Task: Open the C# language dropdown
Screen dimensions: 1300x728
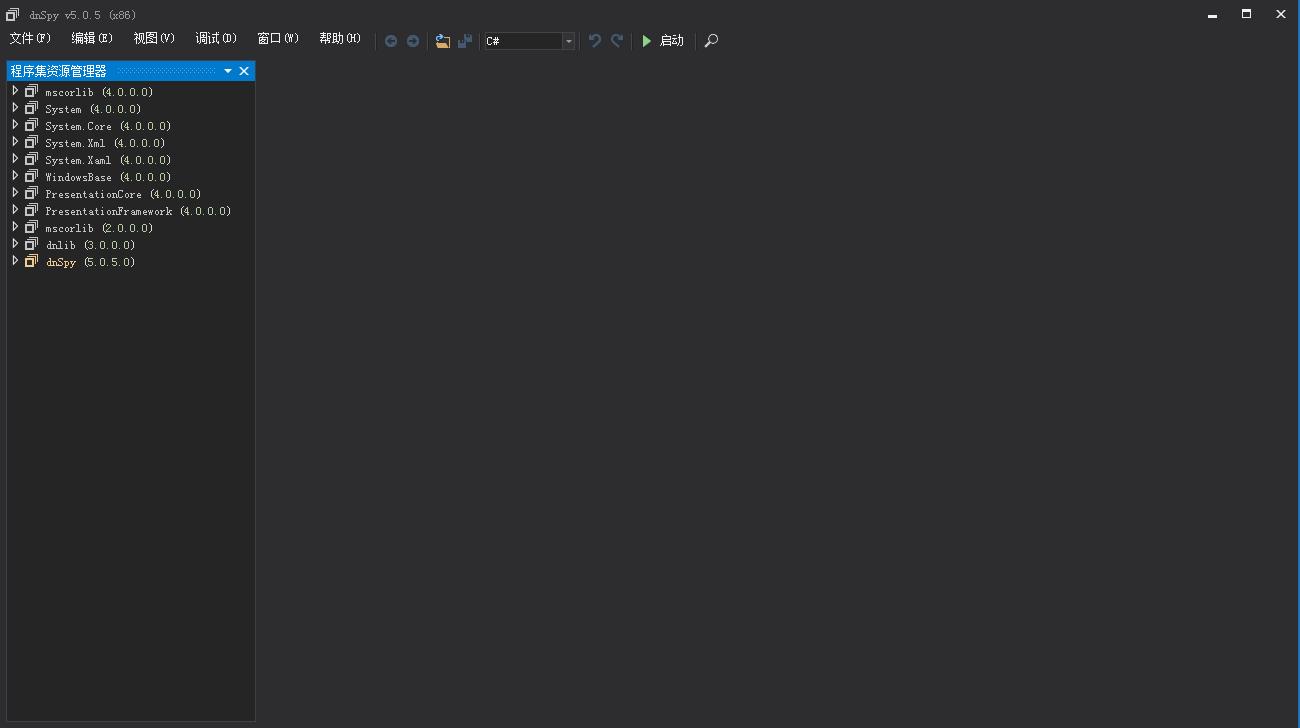Action: 568,41
